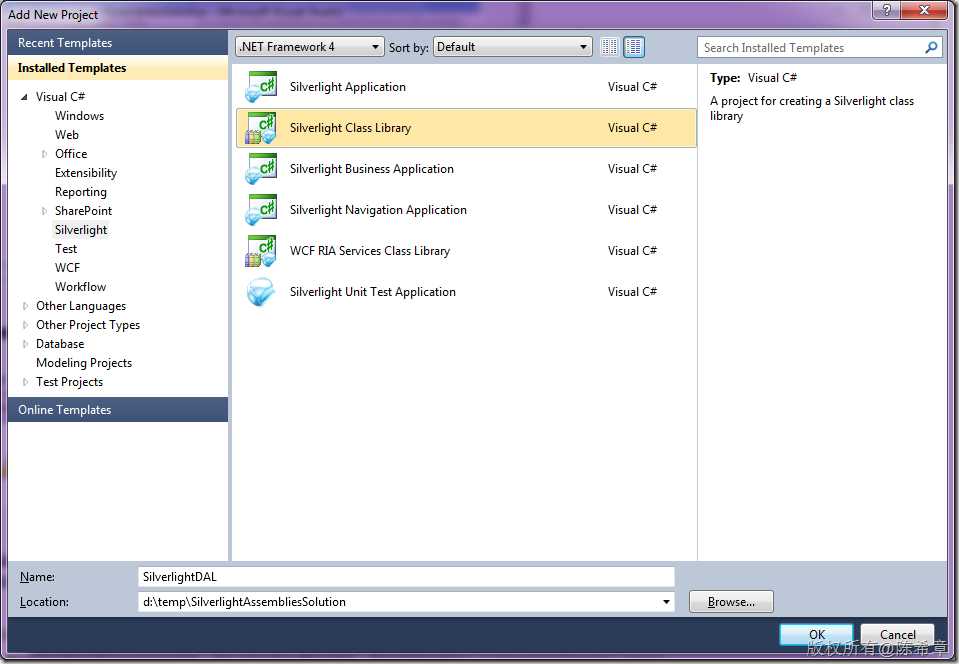Click the OK button

[x=816, y=635]
